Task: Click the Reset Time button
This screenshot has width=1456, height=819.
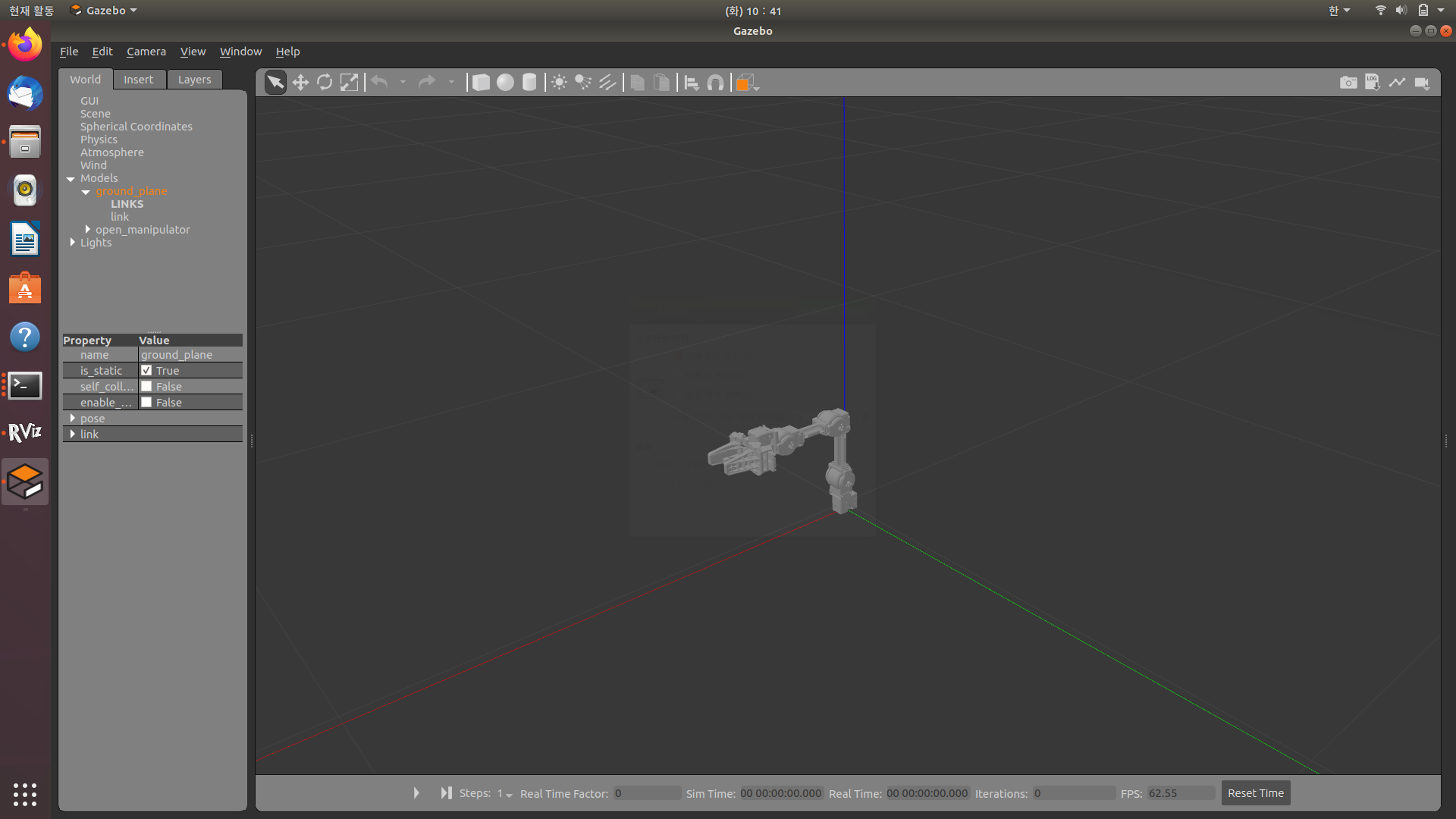Action: coord(1255,793)
